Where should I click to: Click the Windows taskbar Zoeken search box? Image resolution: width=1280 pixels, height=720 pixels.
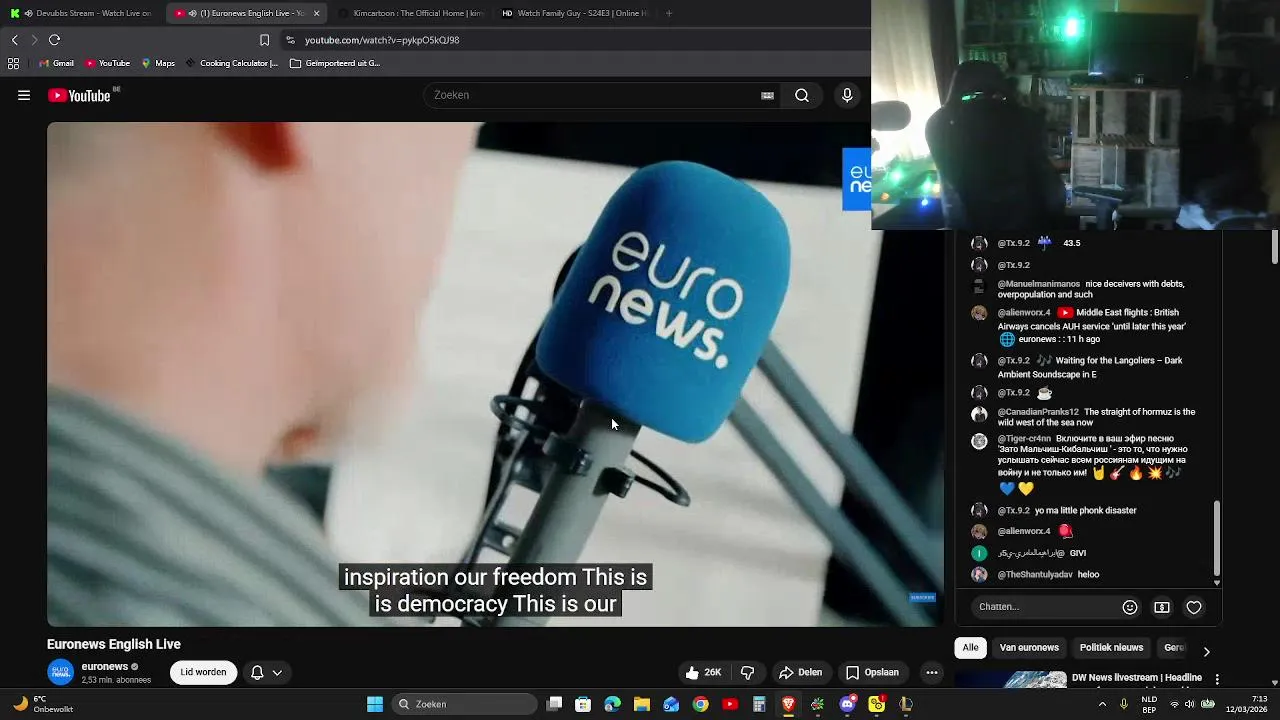(464, 704)
